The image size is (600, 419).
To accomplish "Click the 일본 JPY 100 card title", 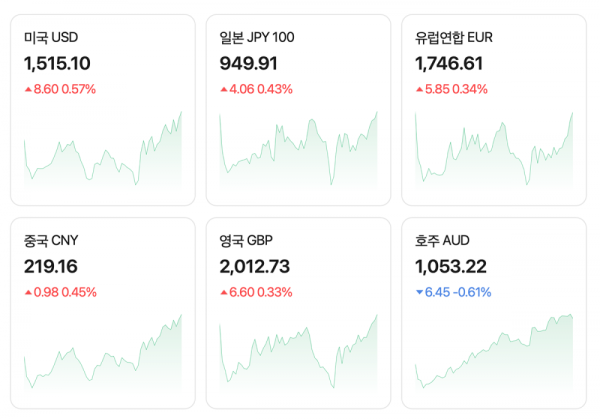I will (256, 38).
